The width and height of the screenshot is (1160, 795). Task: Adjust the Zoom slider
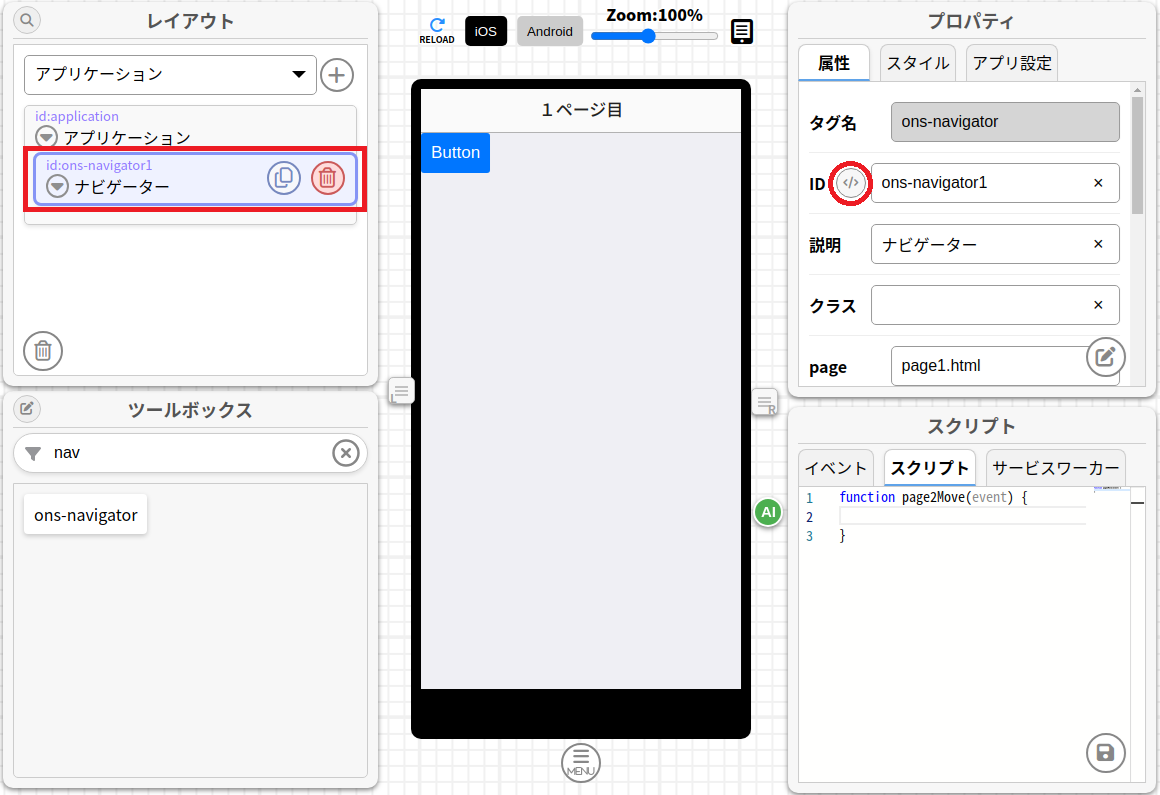[648, 36]
